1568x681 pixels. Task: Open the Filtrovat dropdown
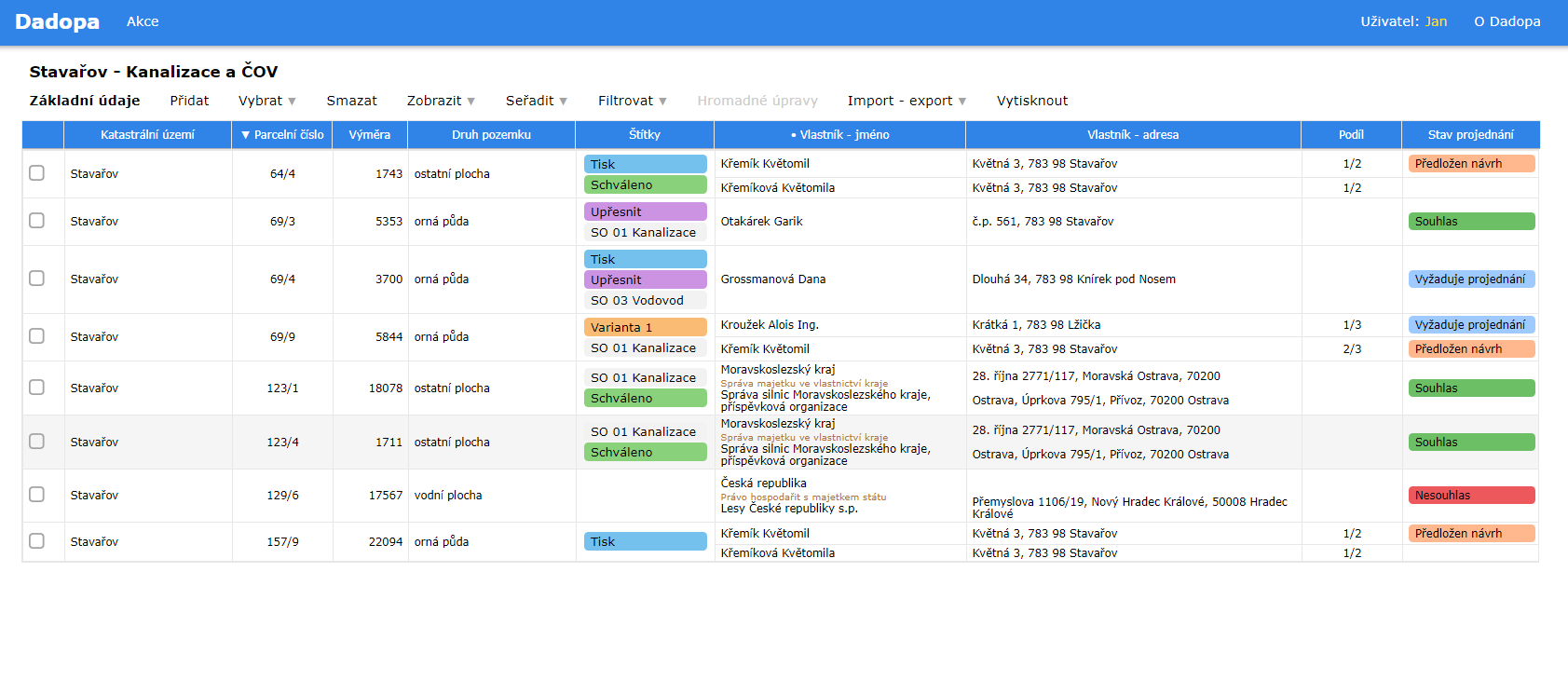(632, 101)
